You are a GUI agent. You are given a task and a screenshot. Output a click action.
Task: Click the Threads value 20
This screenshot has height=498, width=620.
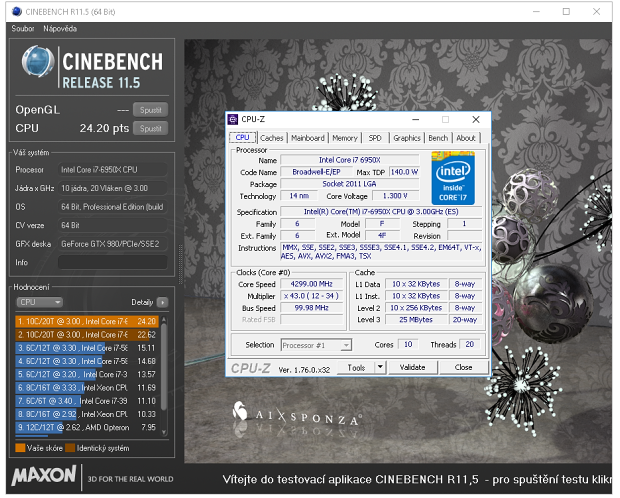click(469, 345)
